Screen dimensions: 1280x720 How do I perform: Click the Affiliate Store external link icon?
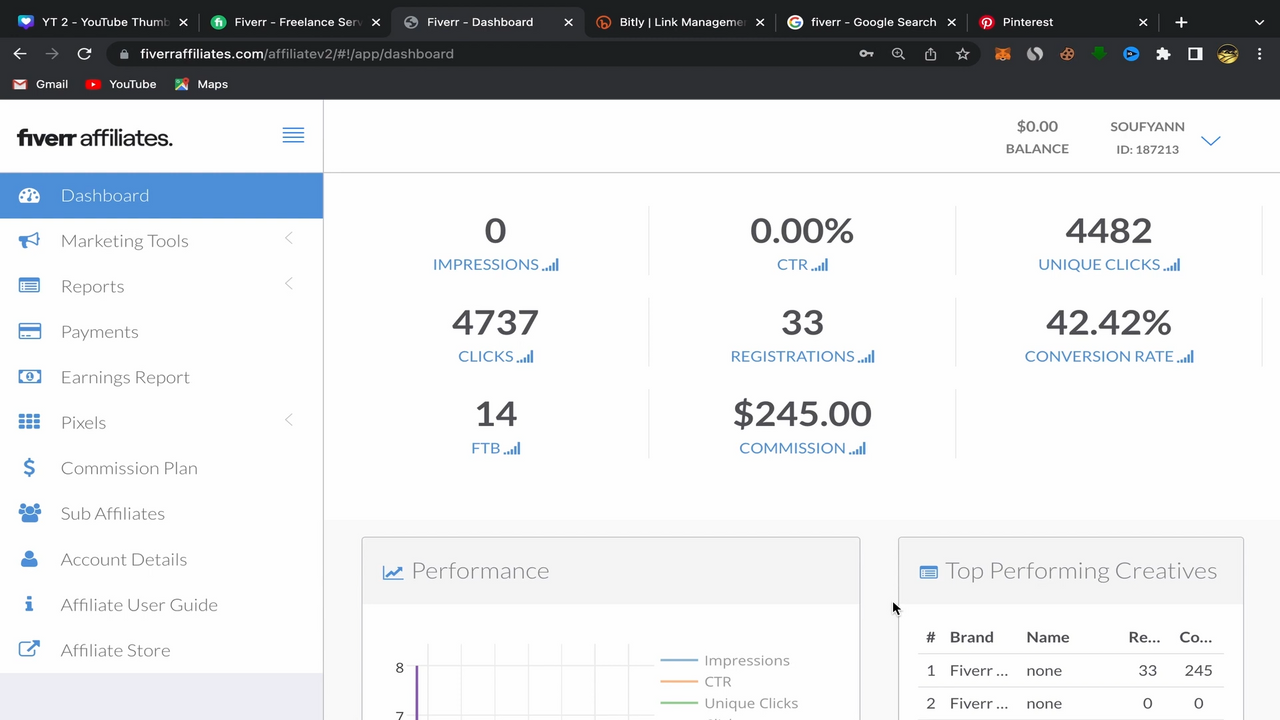(x=29, y=650)
